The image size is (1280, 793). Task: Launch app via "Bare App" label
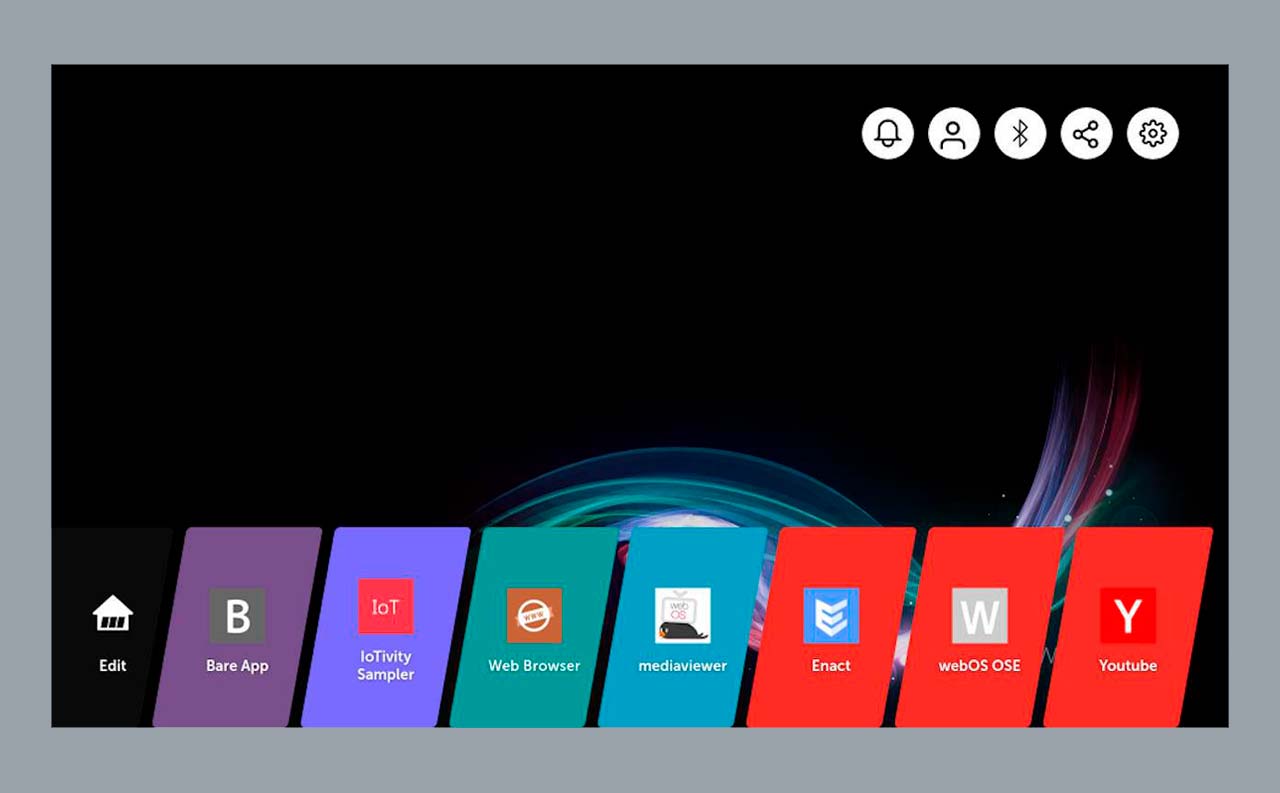[x=237, y=666]
